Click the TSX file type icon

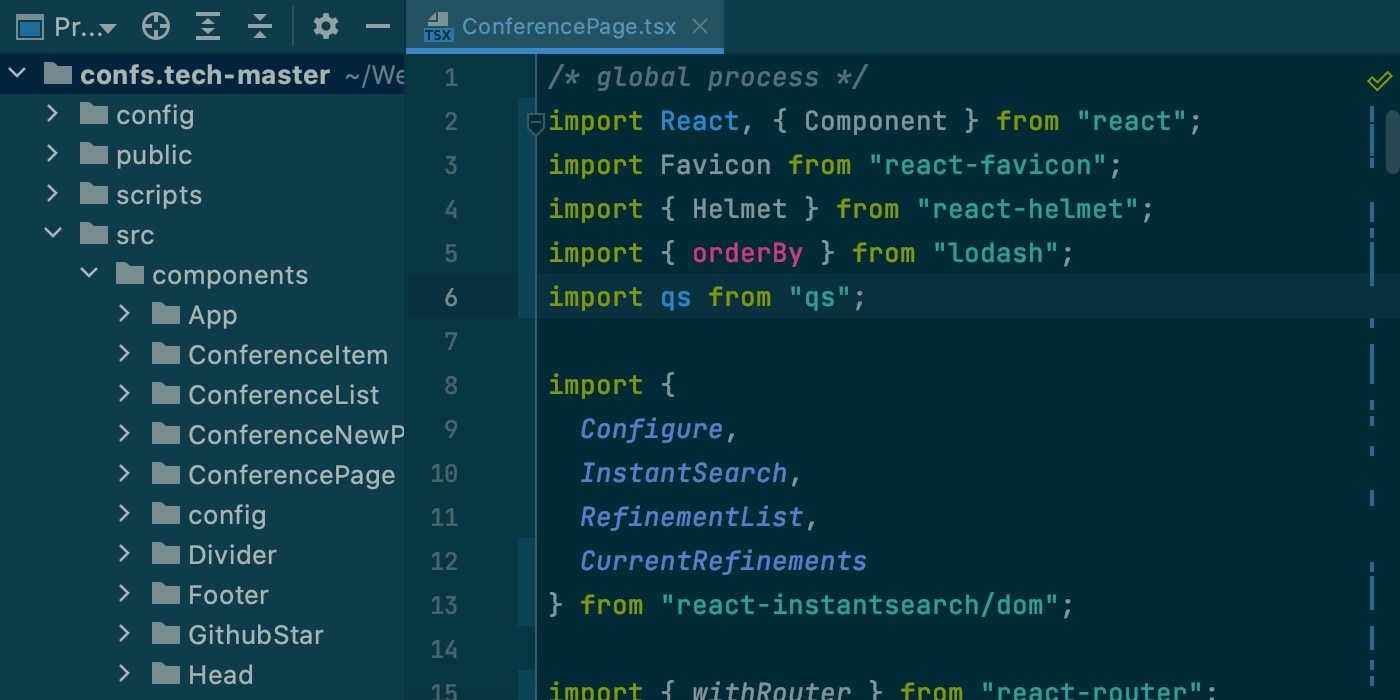[x=438, y=28]
